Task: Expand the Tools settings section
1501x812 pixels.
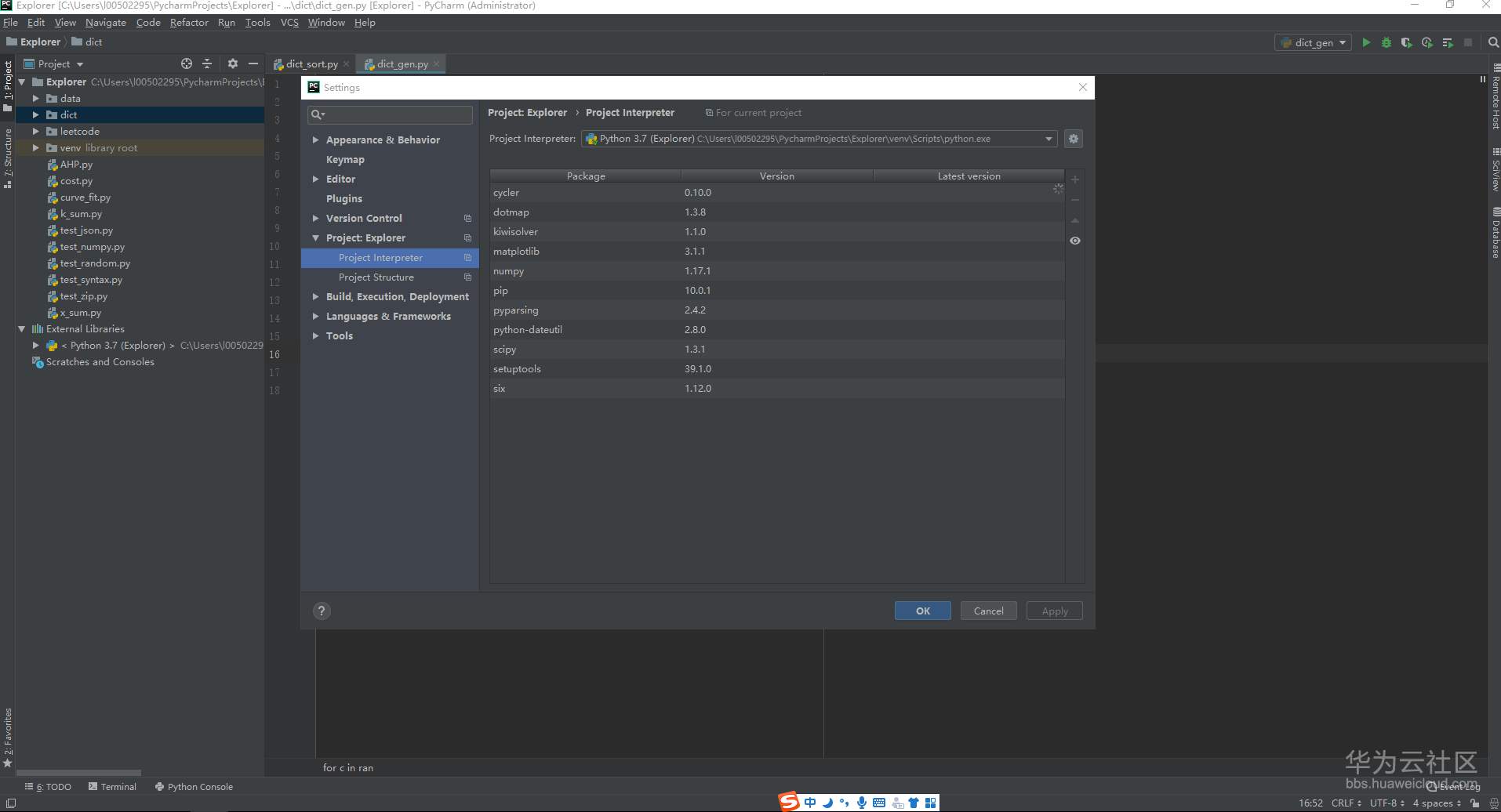Action: (315, 335)
